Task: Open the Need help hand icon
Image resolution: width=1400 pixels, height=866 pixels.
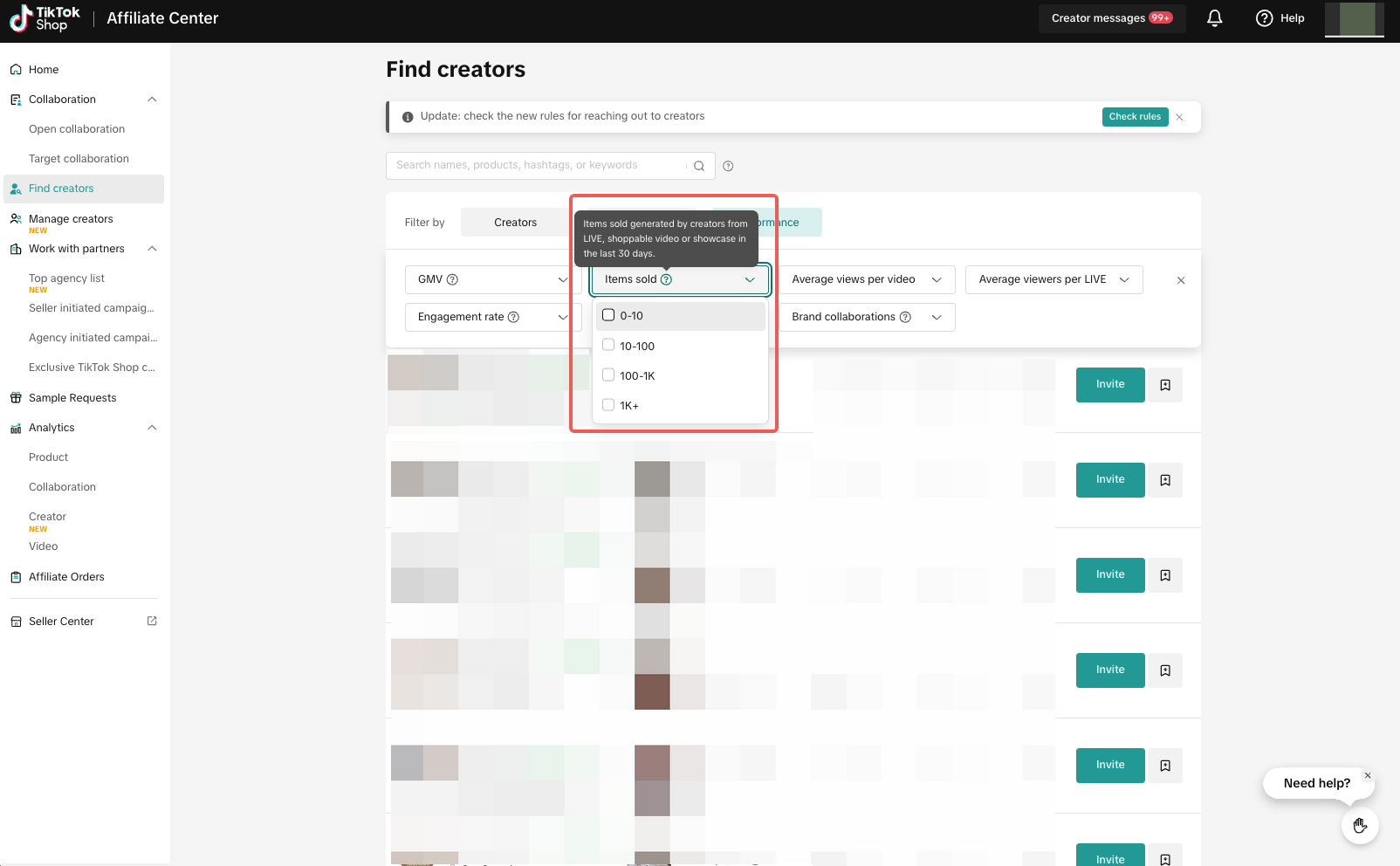Action: [x=1359, y=825]
